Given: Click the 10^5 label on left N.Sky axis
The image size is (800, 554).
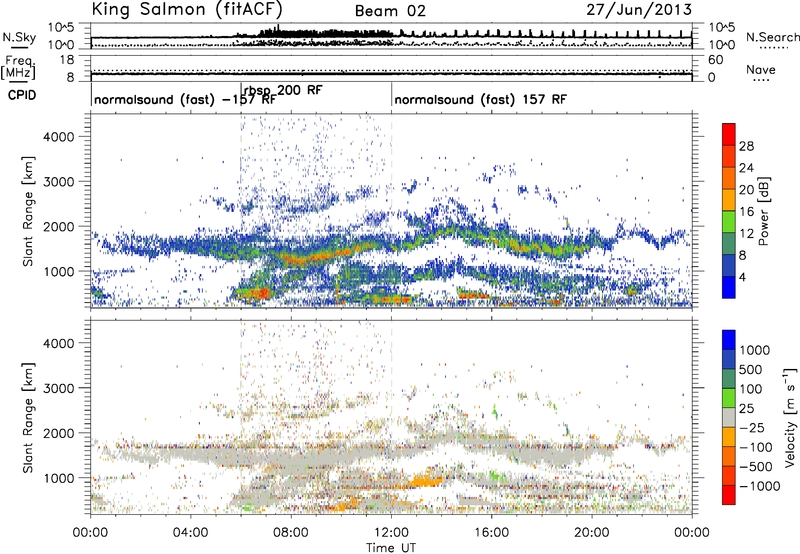Looking at the screenshot, I should point(61,27).
